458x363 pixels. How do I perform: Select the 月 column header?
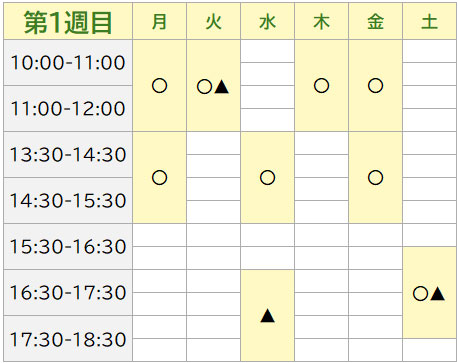click(159, 21)
